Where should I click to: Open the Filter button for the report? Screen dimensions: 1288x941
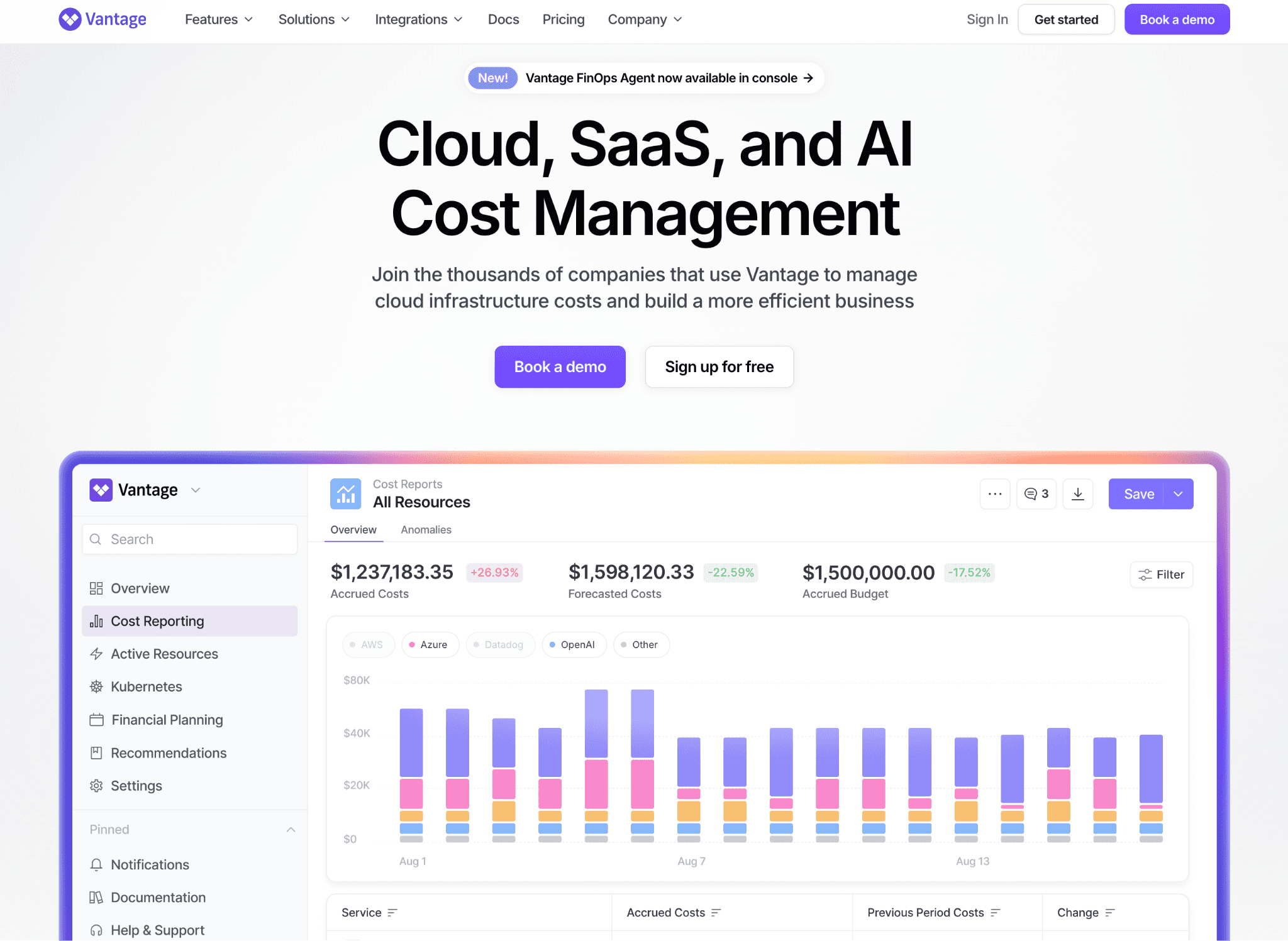(x=1161, y=575)
